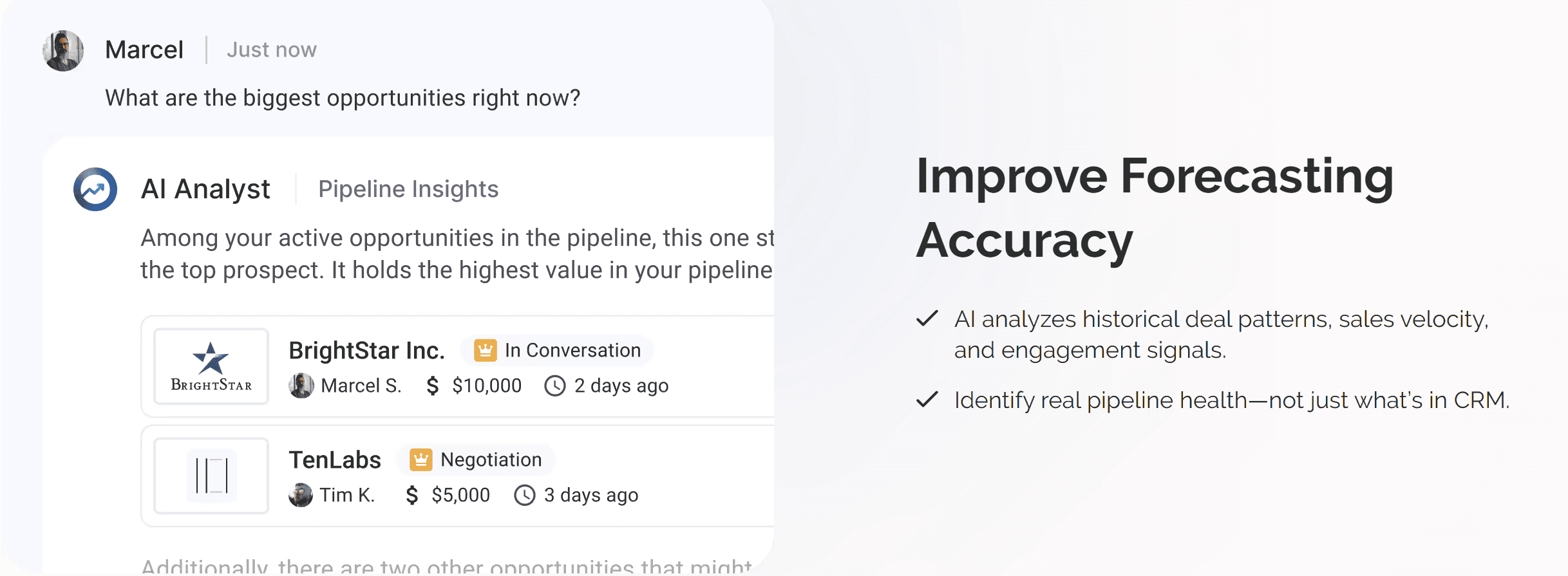Click Marcel's profile avatar

click(63, 50)
